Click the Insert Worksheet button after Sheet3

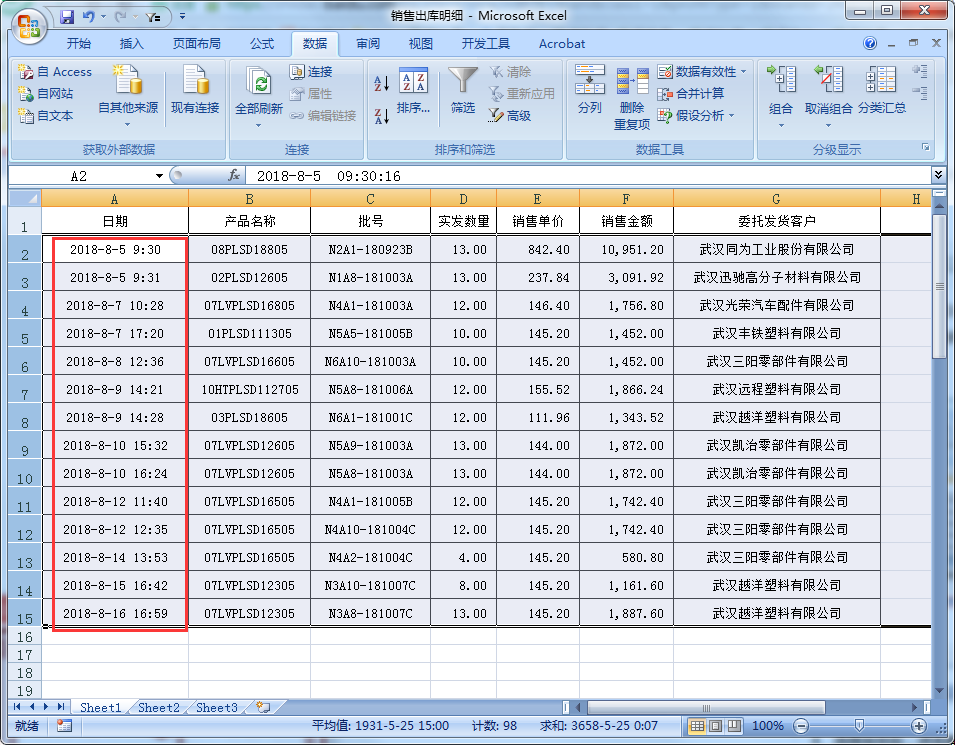click(x=260, y=707)
